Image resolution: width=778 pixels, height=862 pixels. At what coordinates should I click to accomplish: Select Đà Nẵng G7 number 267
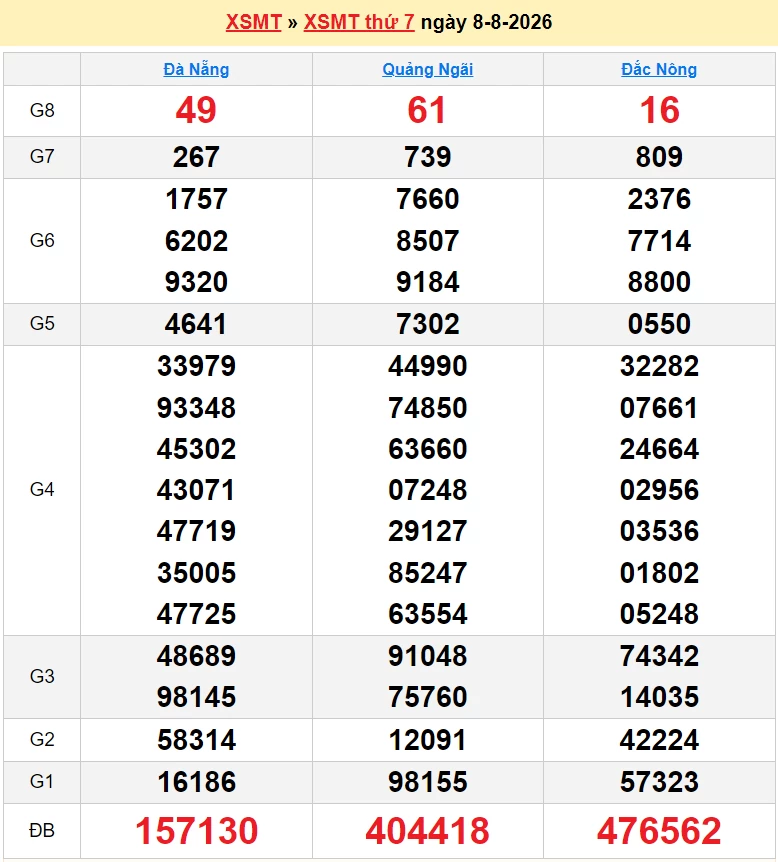[196, 157]
